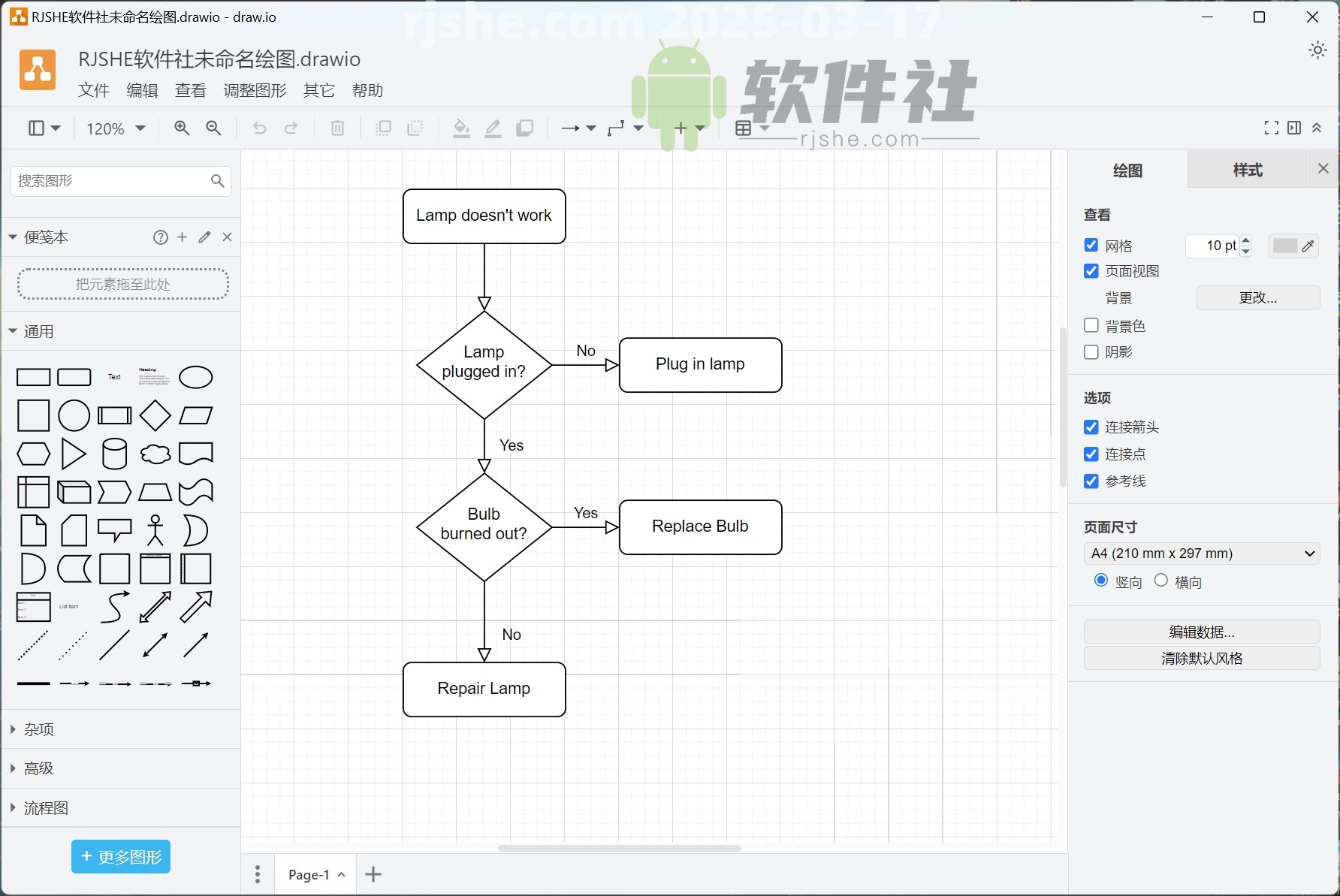The width and height of the screenshot is (1340, 896).
Task: Click the Copy Style shadow icon
Action: point(524,128)
